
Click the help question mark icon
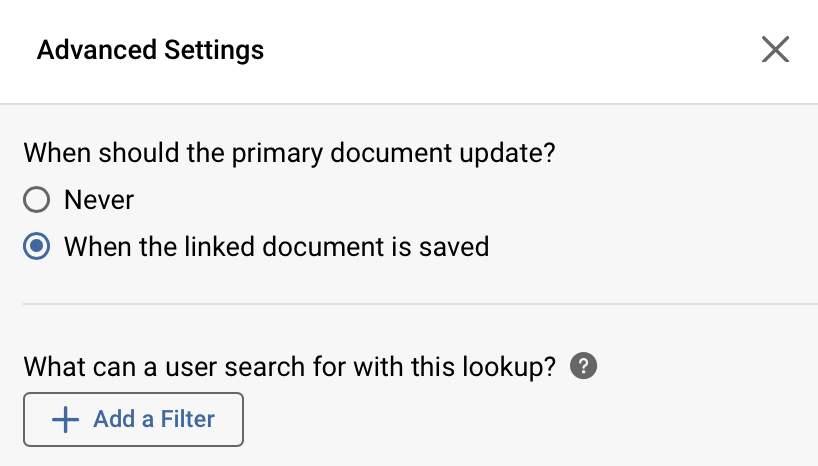(583, 367)
